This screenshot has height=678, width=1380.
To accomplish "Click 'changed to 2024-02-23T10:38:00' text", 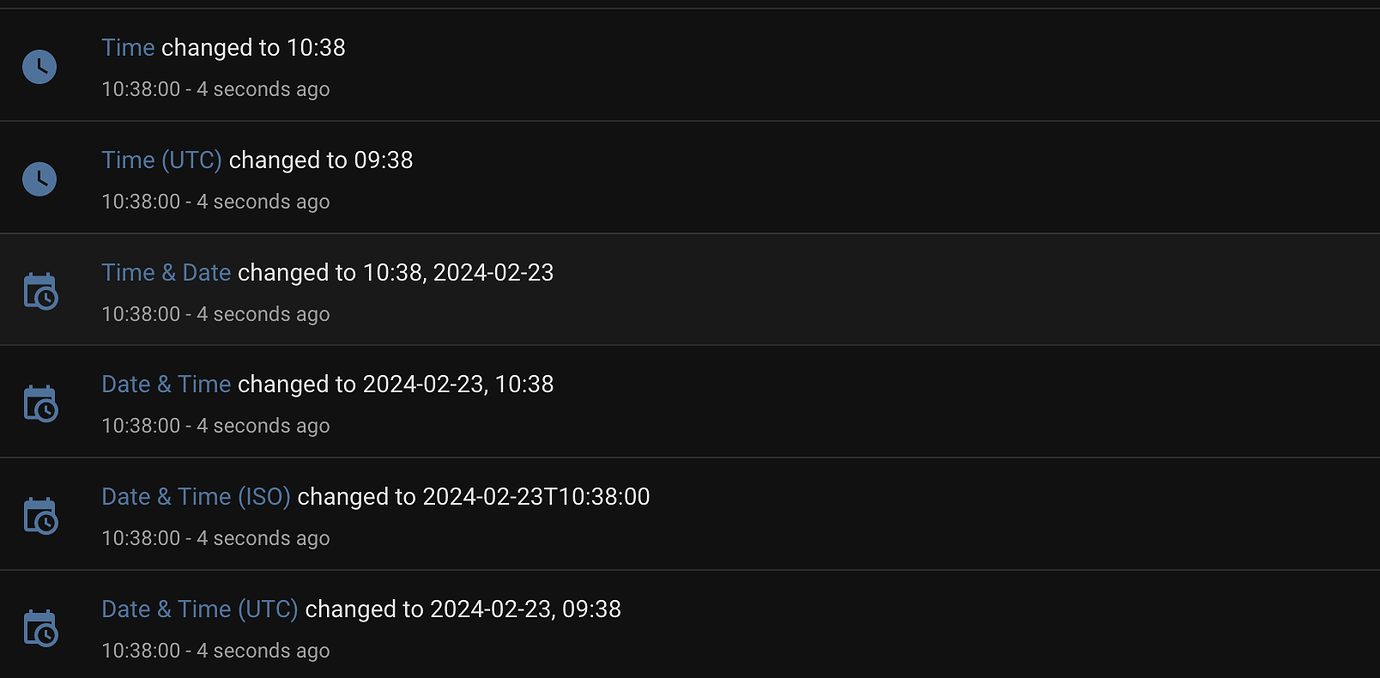I will (473, 496).
